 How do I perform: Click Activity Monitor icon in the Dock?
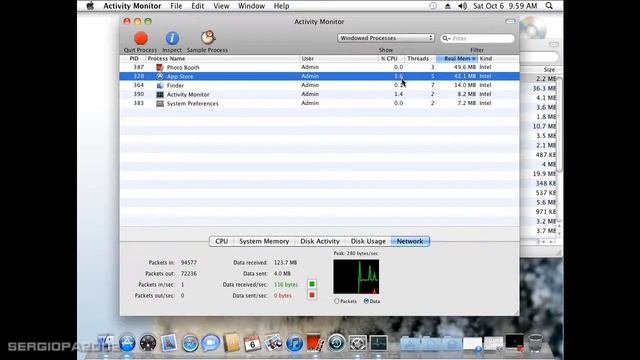(378, 343)
